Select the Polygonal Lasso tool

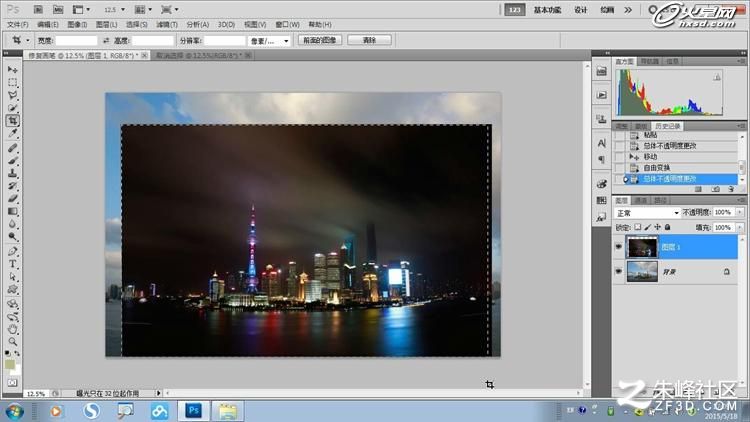coord(12,95)
